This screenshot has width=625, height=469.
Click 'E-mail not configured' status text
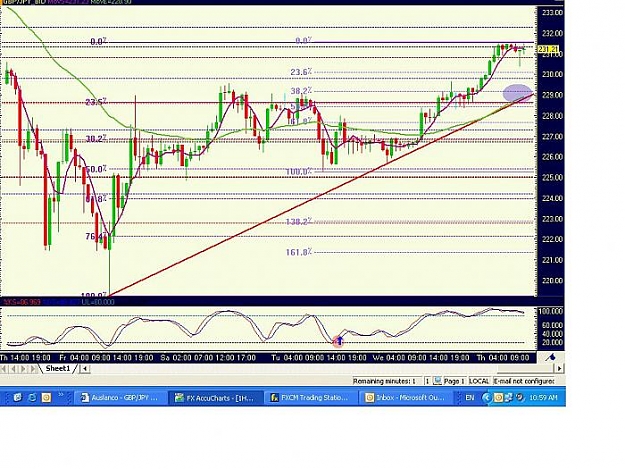pos(524,381)
